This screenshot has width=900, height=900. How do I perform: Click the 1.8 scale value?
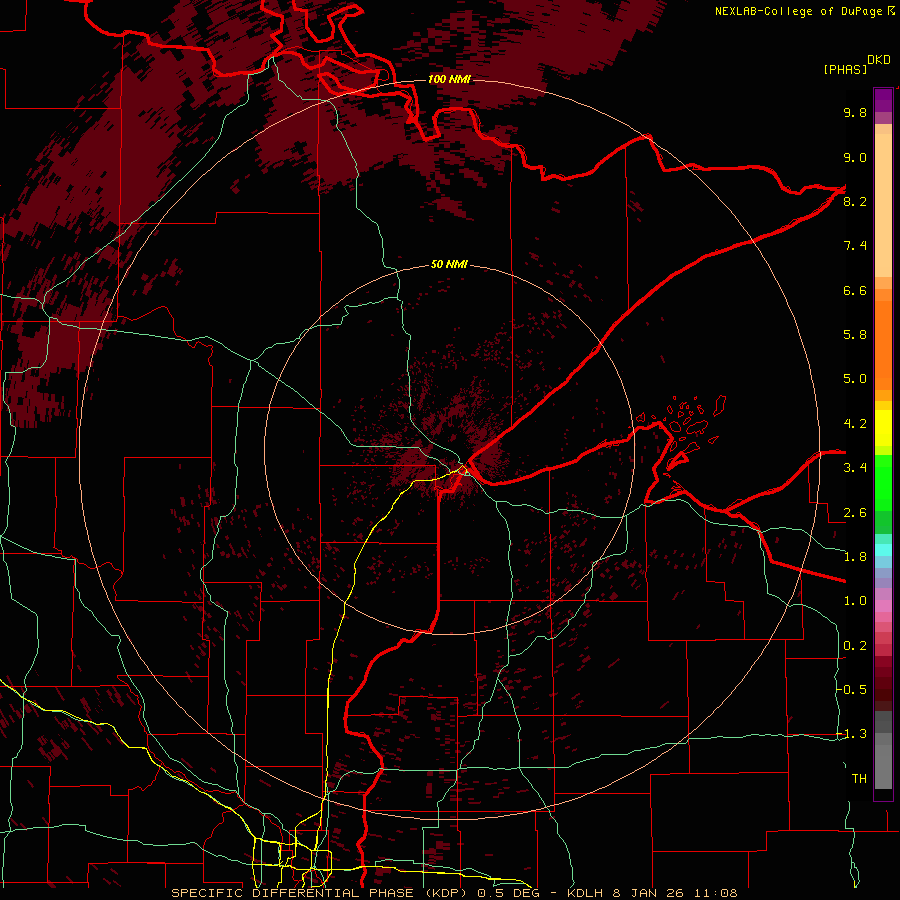pos(855,557)
